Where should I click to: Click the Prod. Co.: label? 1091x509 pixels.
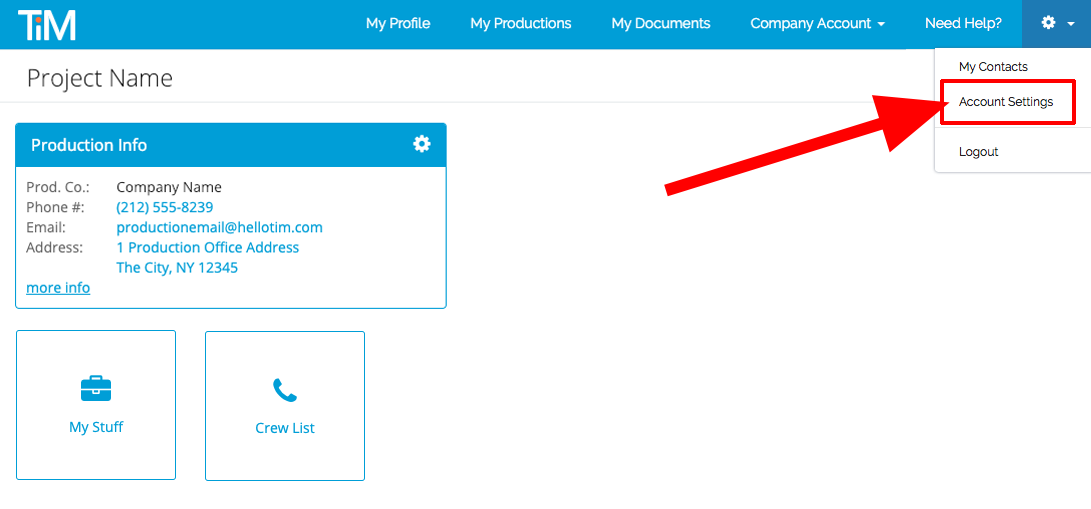click(x=58, y=187)
